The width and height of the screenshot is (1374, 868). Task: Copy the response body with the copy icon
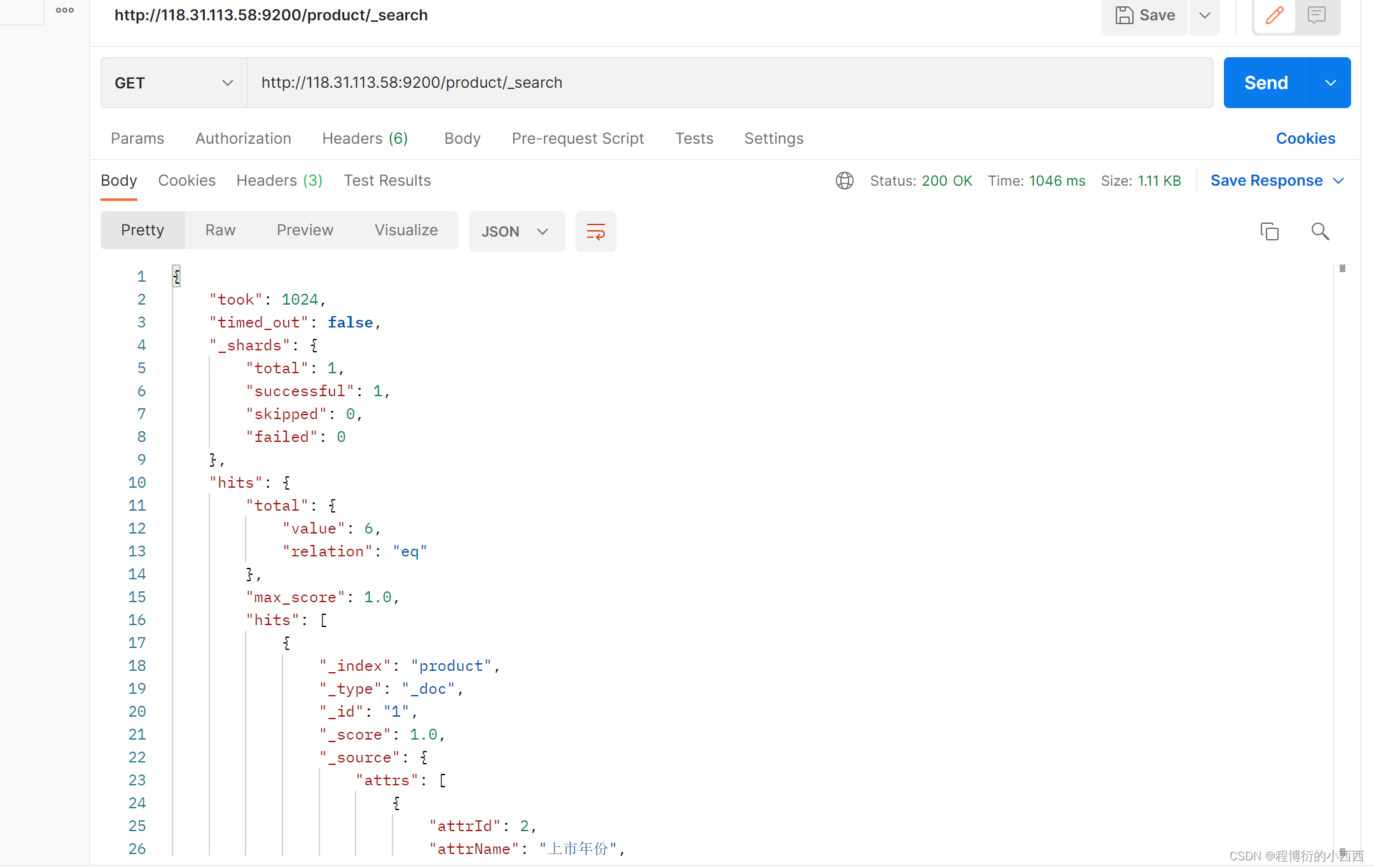[1269, 231]
